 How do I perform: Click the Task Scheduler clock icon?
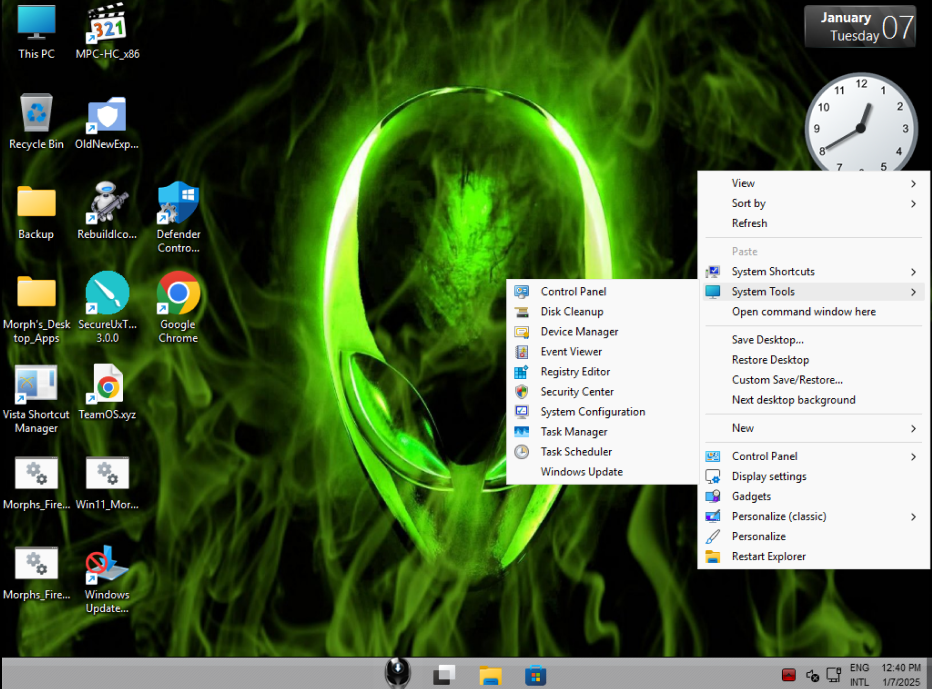(521, 452)
